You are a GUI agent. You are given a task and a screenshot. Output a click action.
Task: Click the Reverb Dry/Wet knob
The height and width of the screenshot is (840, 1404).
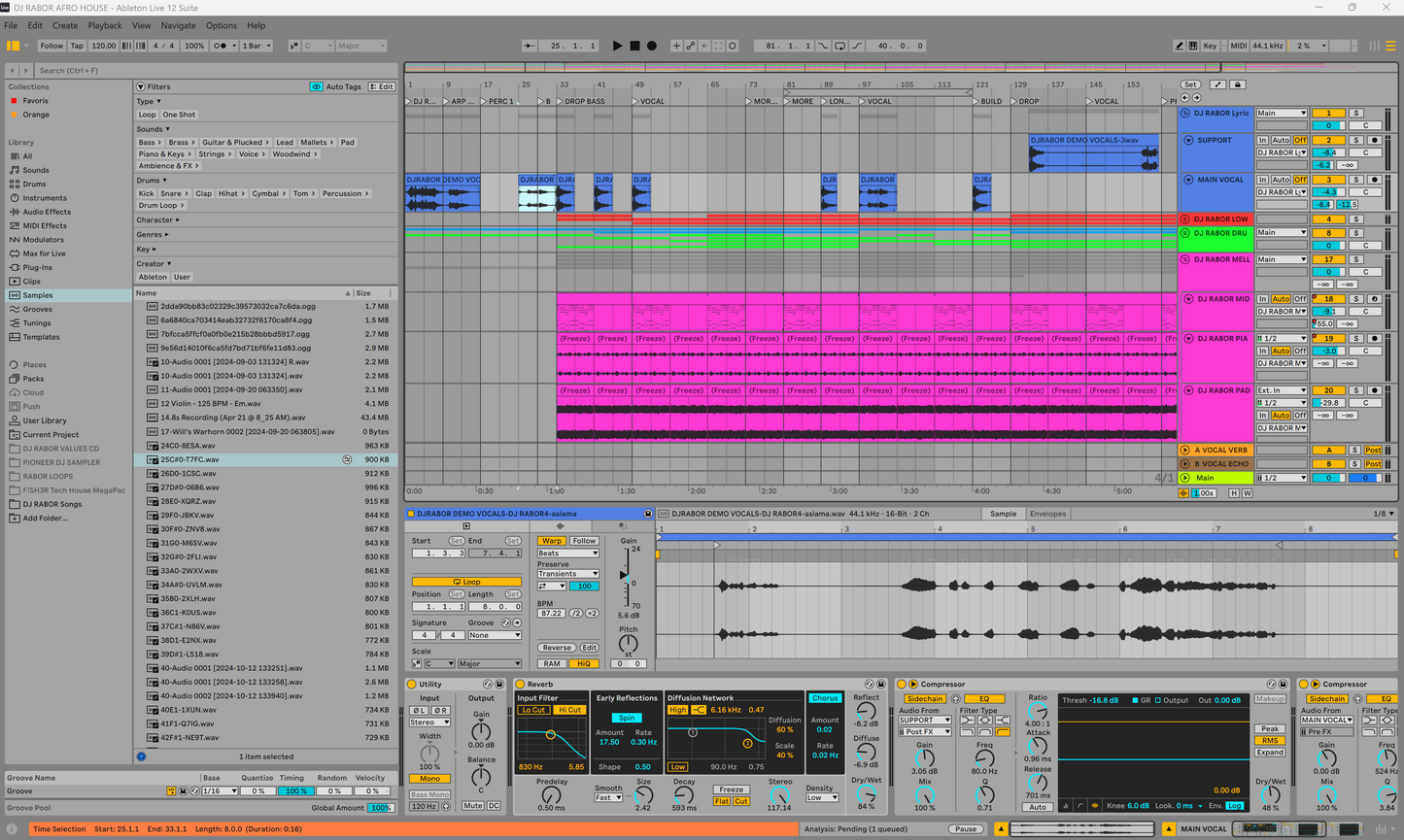[866, 794]
